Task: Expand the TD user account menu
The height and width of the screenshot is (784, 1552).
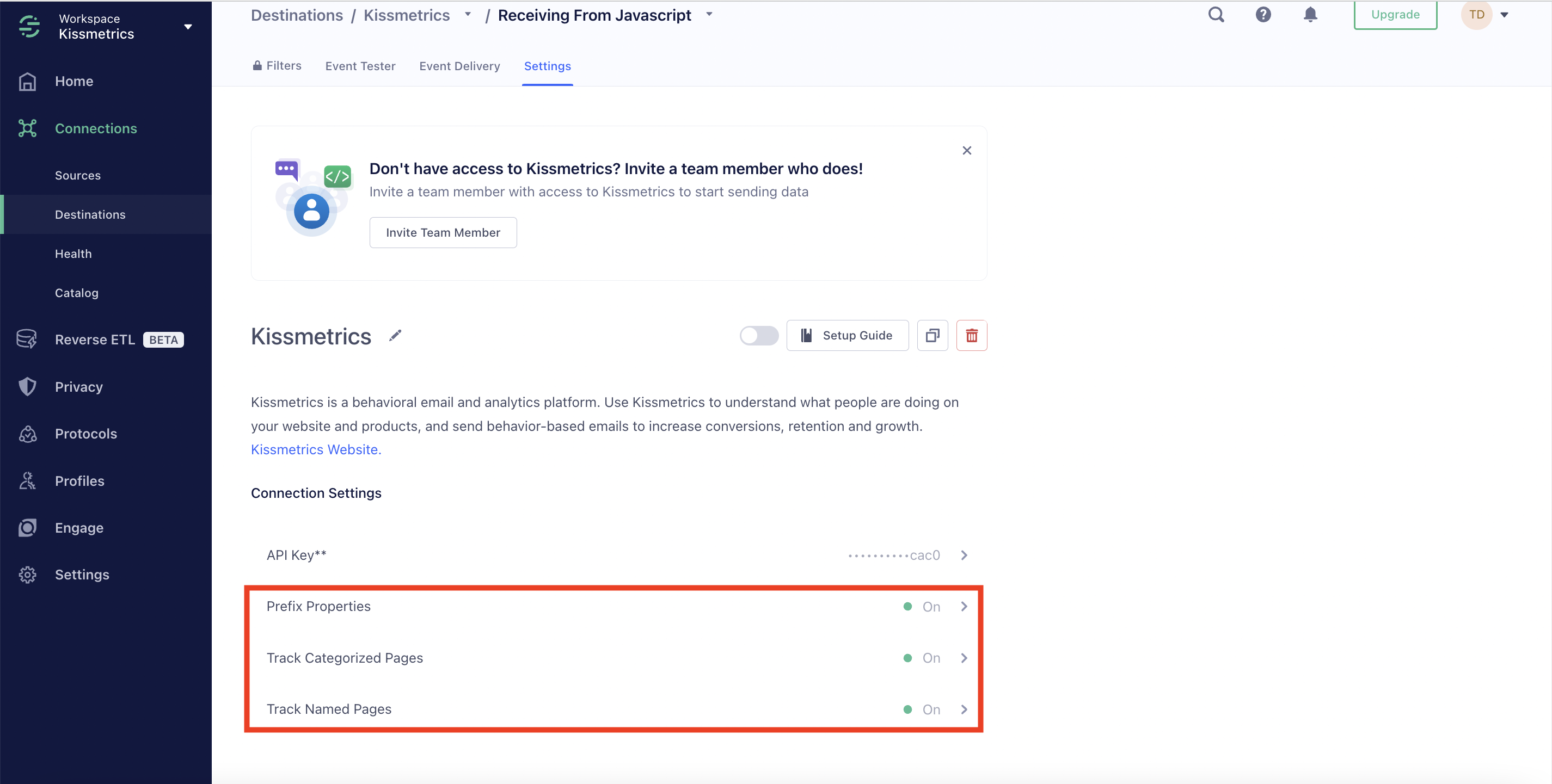Action: [1504, 15]
